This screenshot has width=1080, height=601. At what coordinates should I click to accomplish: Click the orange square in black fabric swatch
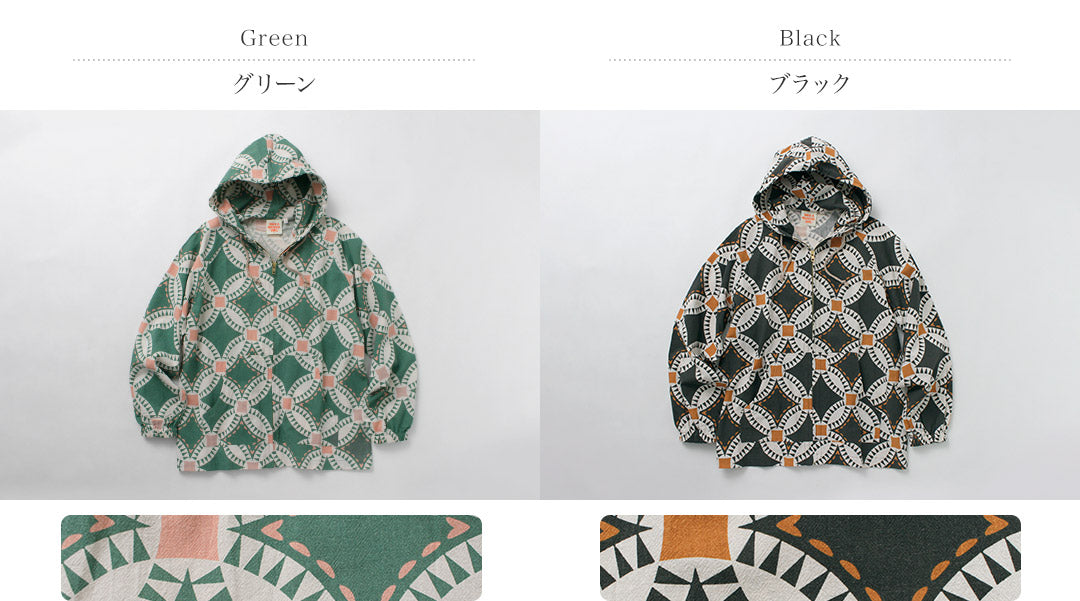tap(696, 537)
